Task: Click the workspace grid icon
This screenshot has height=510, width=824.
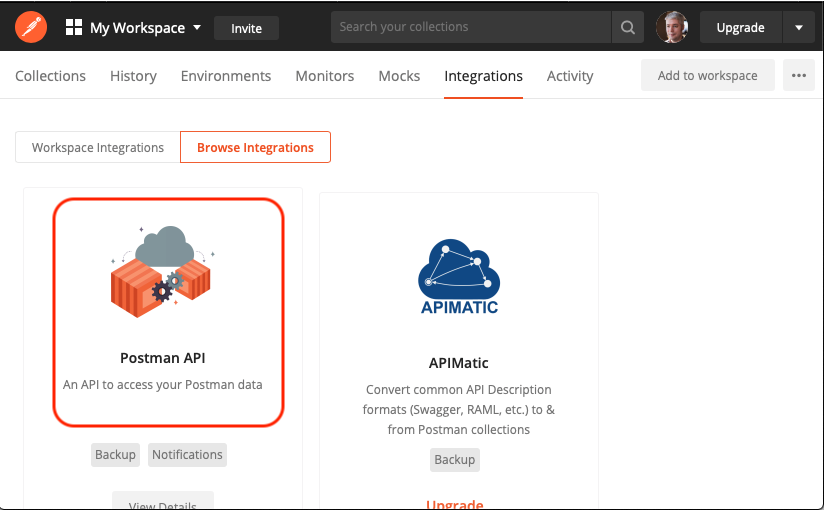Action: click(x=74, y=27)
